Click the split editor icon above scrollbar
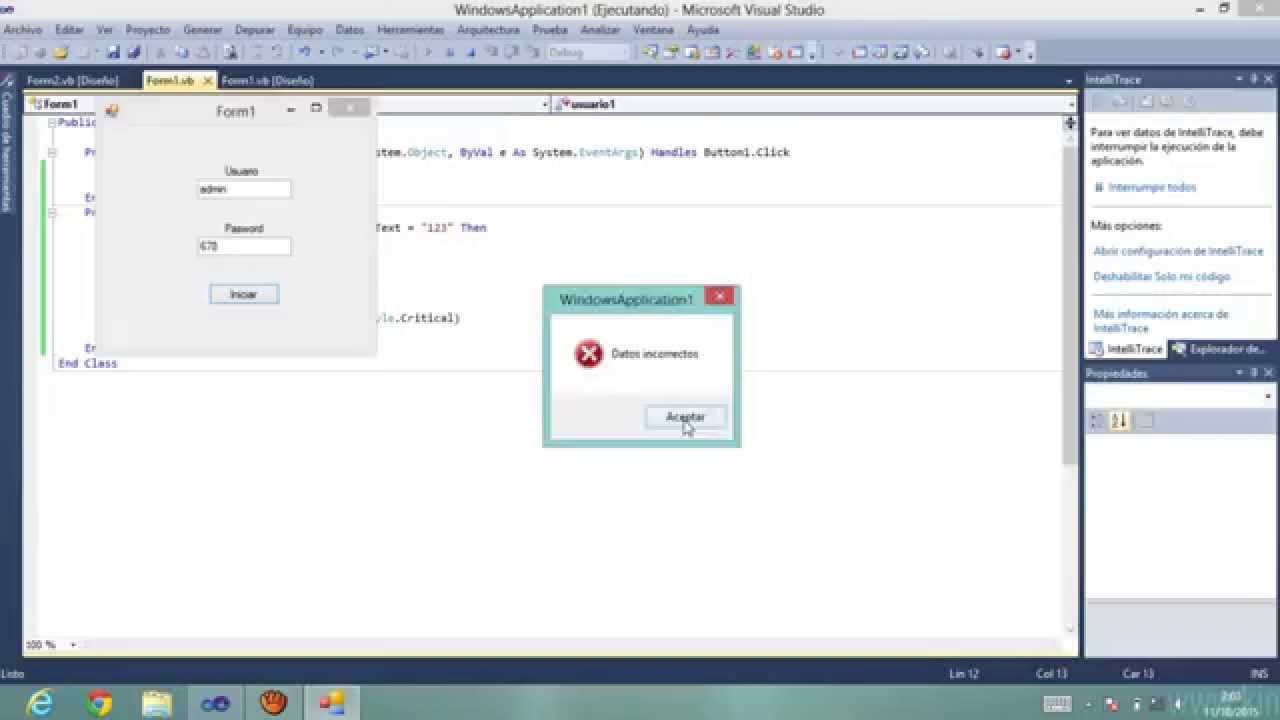The height and width of the screenshot is (720, 1280). (x=1070, y=123)
